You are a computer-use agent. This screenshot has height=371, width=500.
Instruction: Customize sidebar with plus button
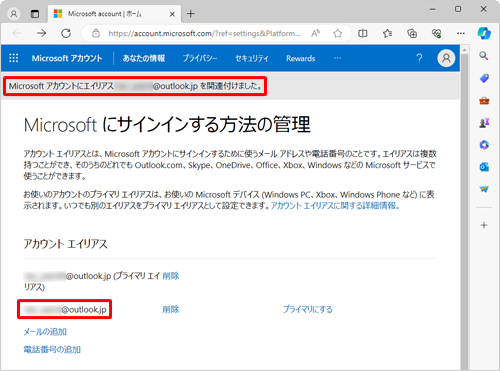484,225
